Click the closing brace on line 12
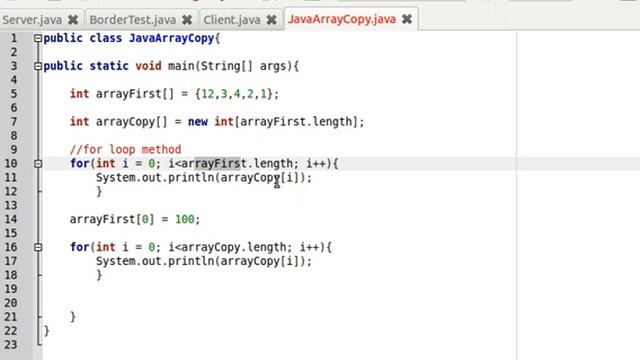The width and height of the screenshot is (640, 360). [x=99, y=191]
